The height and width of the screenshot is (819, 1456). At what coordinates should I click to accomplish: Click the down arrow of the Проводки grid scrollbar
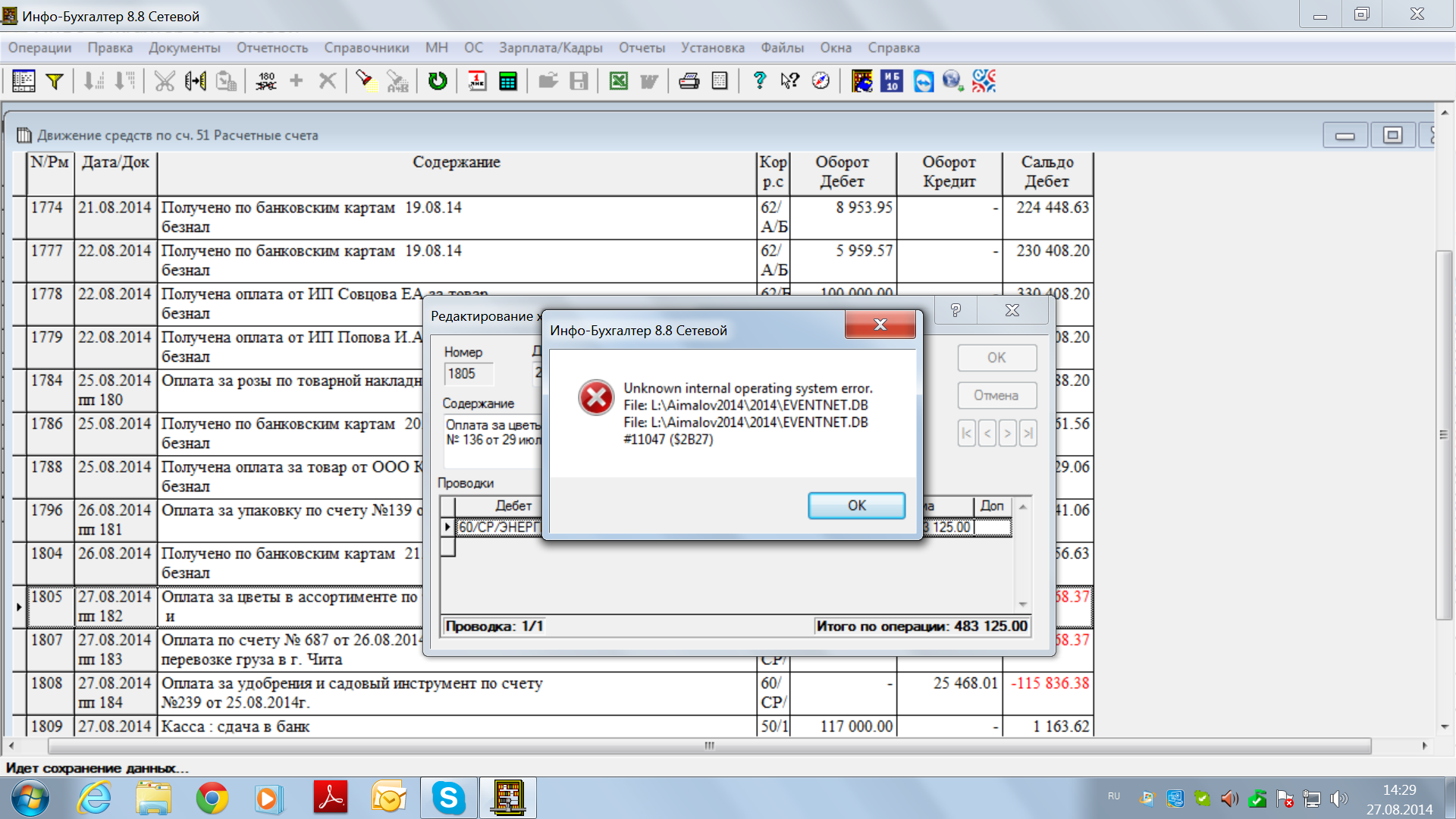[x=1023, y=604]
